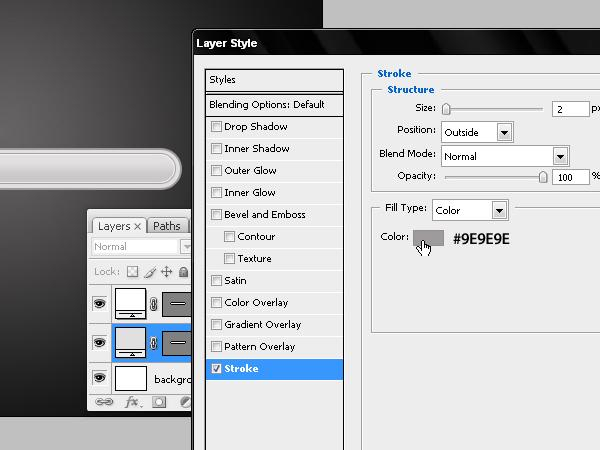Hide the background layer with eye icon

click(x=99, y=378)
